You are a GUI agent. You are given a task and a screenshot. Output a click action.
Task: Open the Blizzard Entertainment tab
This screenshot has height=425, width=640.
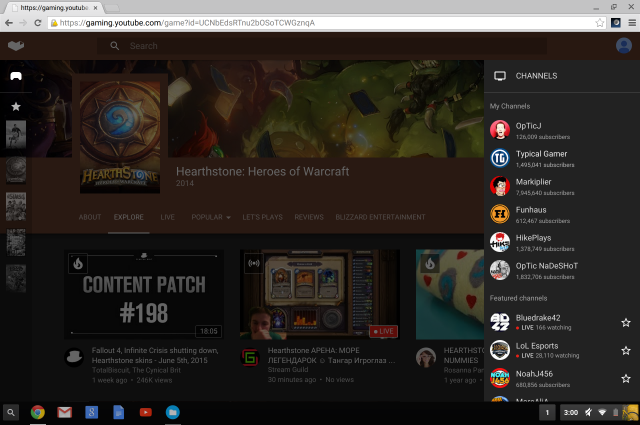380,217
